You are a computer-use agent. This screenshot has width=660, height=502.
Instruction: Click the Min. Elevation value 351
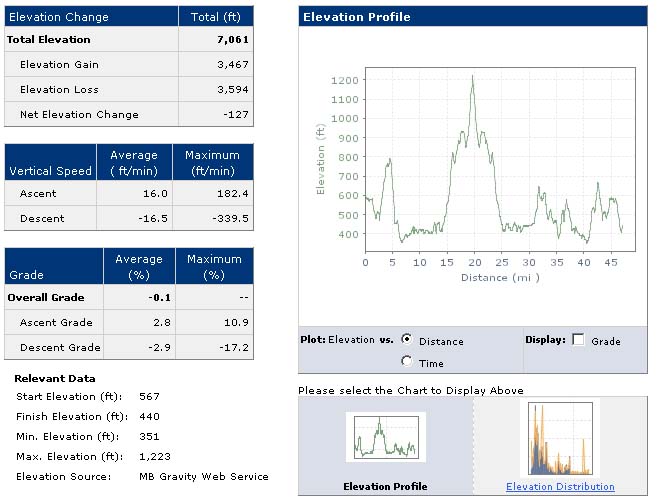point(149,437)
